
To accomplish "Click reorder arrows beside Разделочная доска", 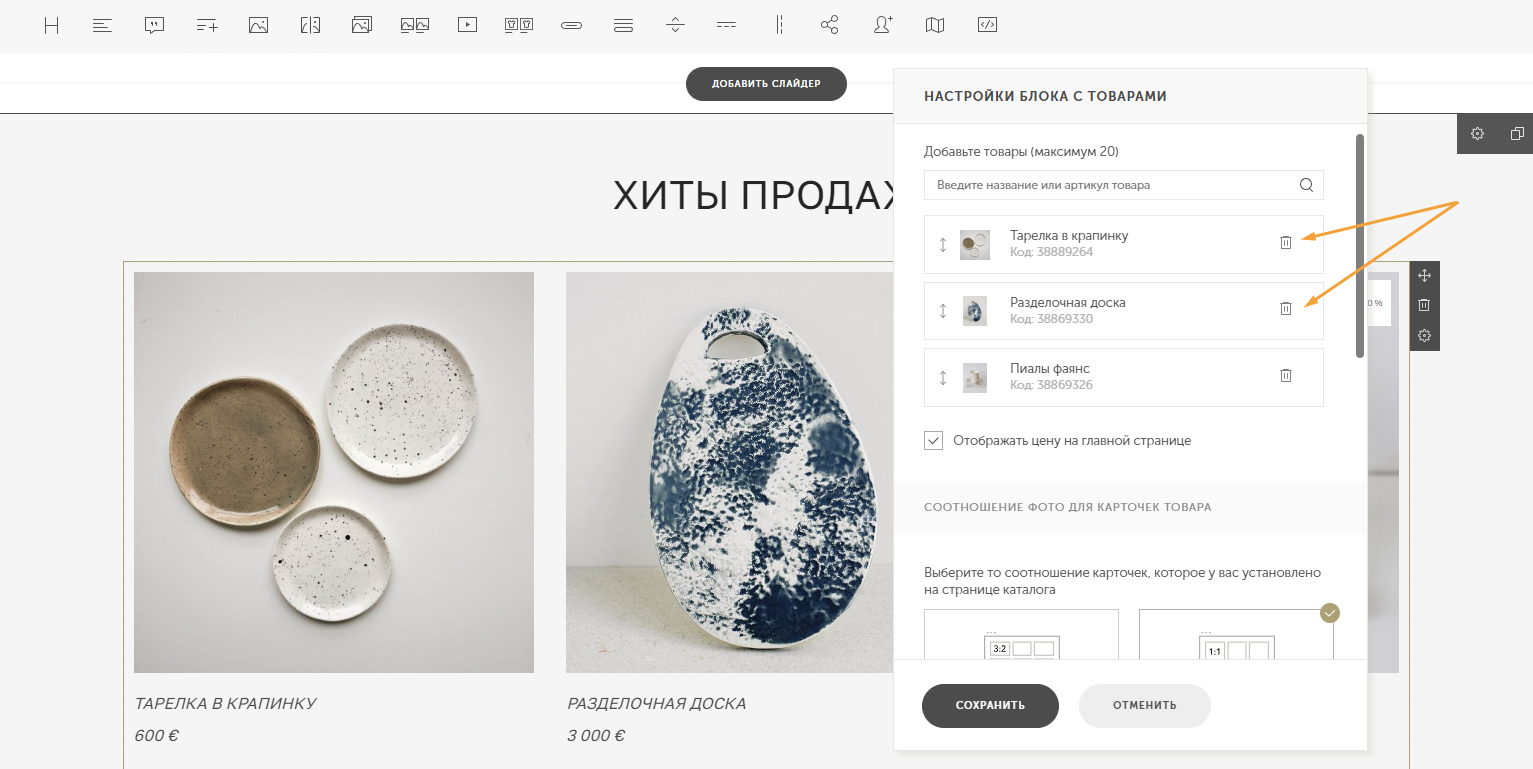I will point(942,311).
